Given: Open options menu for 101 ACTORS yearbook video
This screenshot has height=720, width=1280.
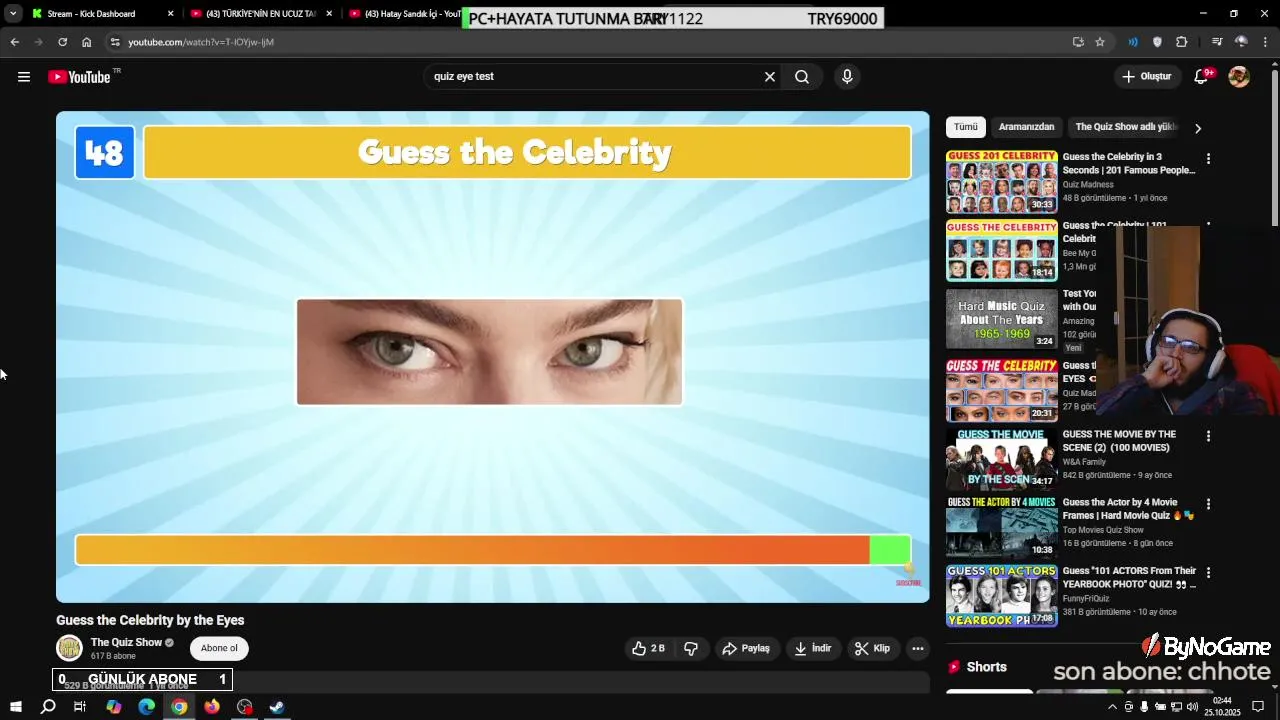Looking at the screenshot, I should 1208,573.
